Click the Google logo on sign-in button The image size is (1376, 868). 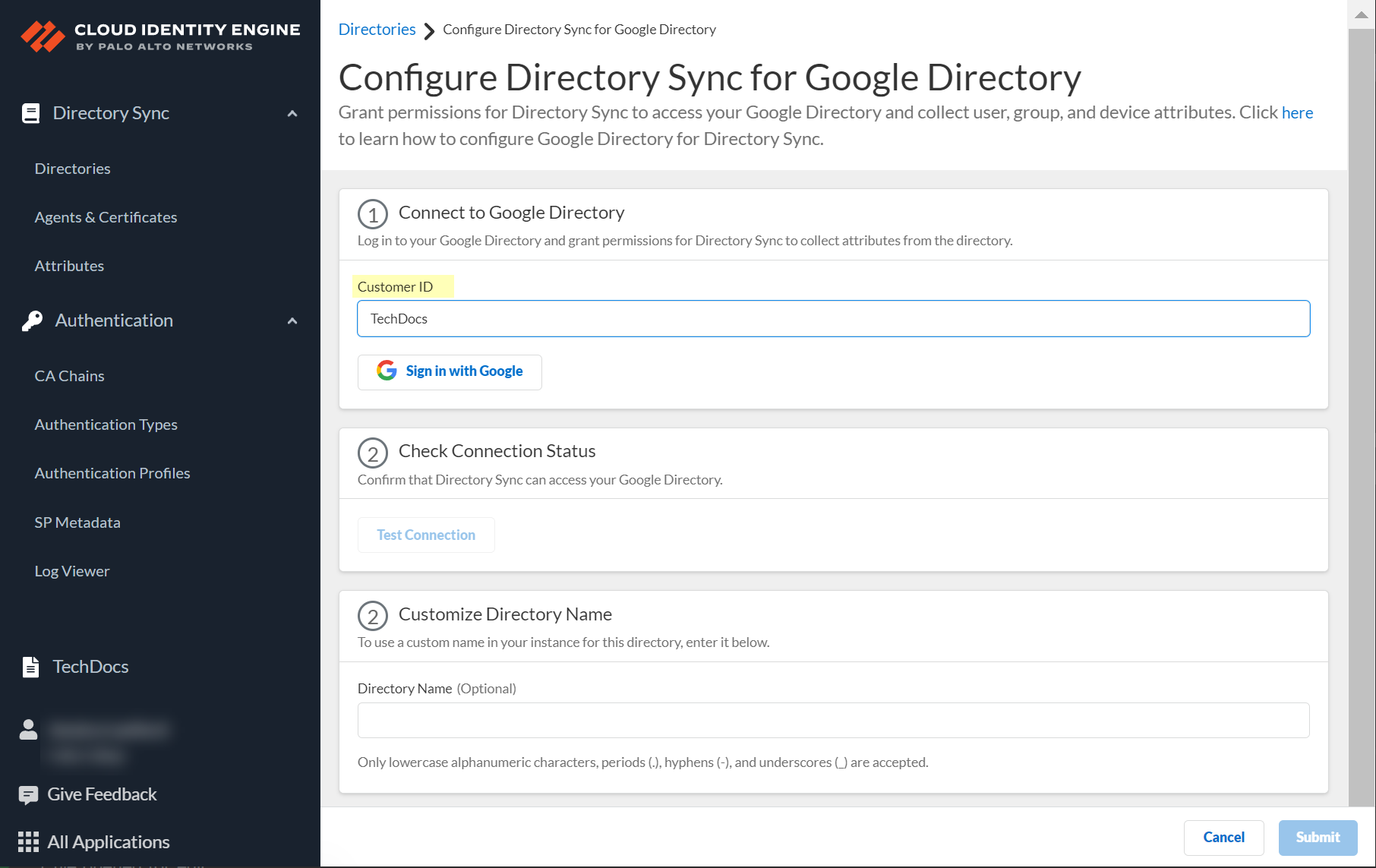coord(387,371)
